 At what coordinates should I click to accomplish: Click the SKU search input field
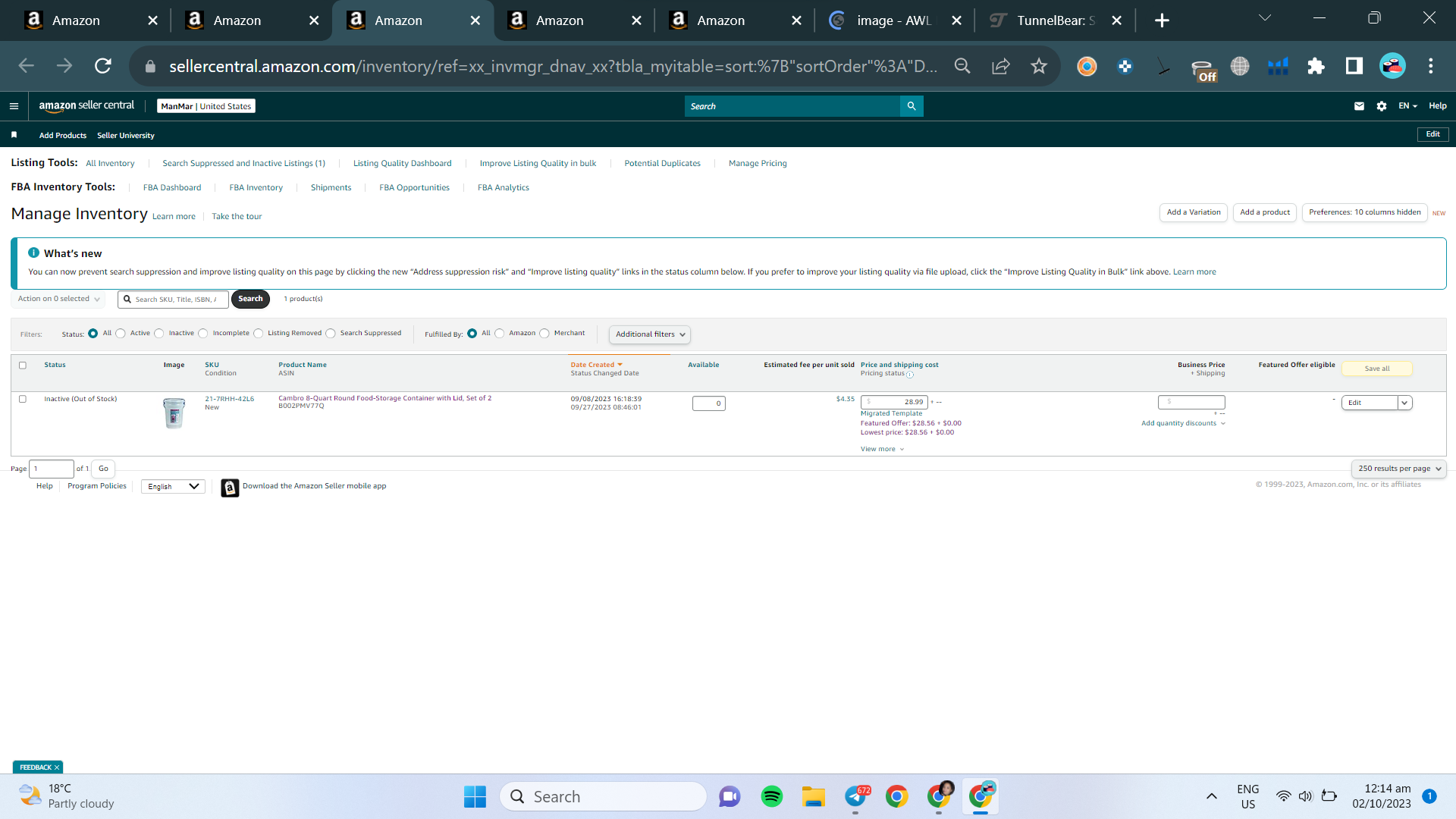[x=174, y=300]
